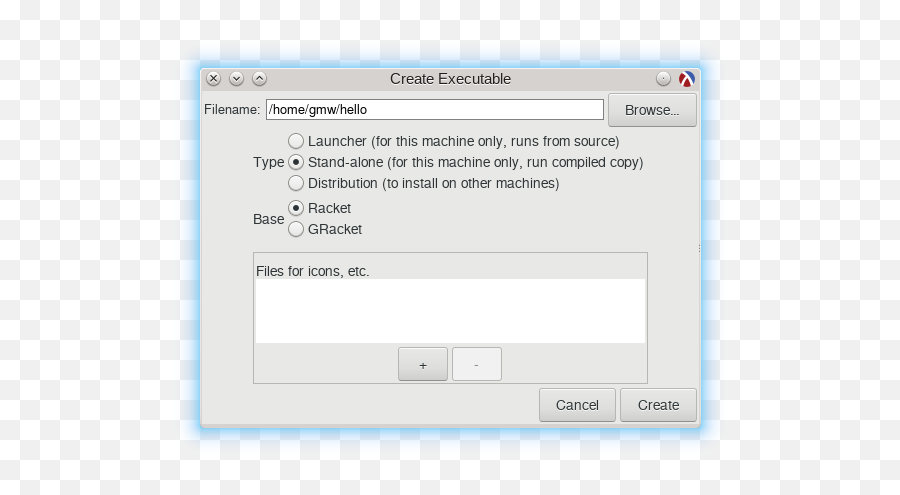900x495 pixels.
Task: Click the "Base" label
Action: tap(269, 219)
